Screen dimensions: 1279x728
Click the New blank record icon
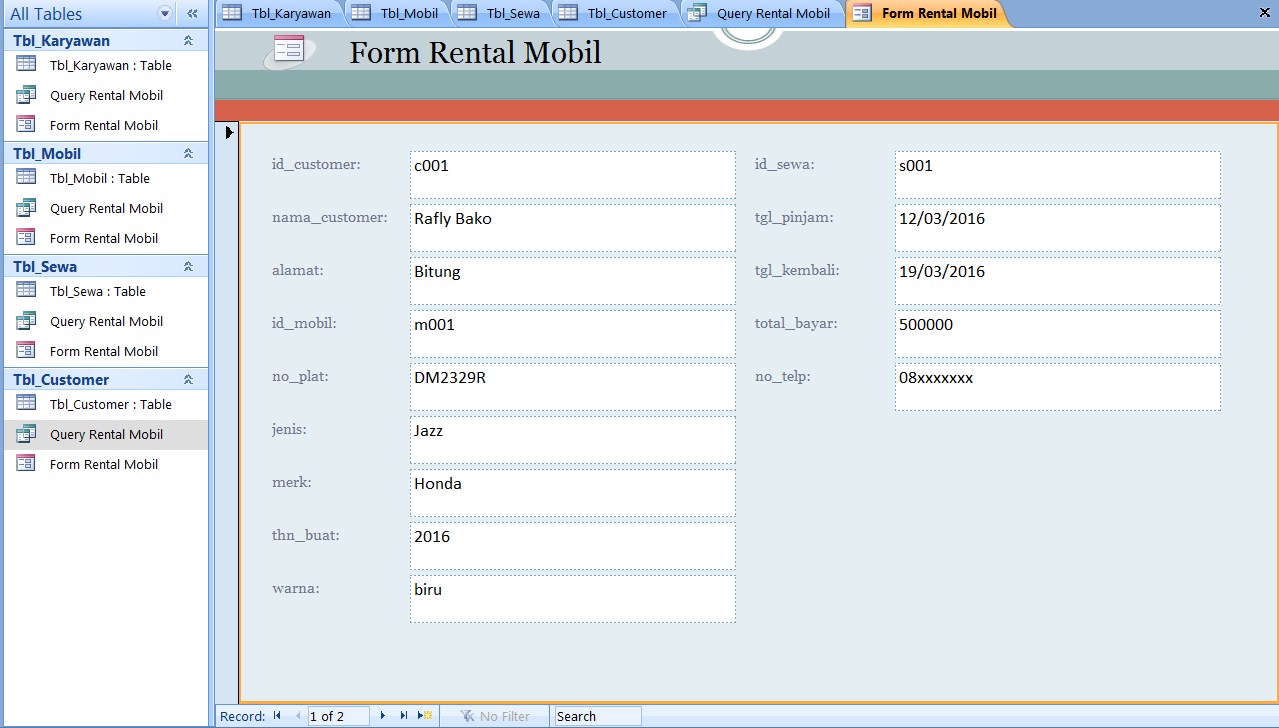tap(423, 716)
